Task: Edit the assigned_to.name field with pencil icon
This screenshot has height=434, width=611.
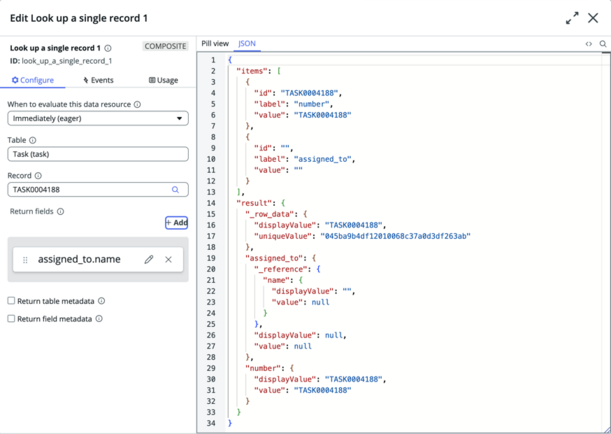Action: 149,259
